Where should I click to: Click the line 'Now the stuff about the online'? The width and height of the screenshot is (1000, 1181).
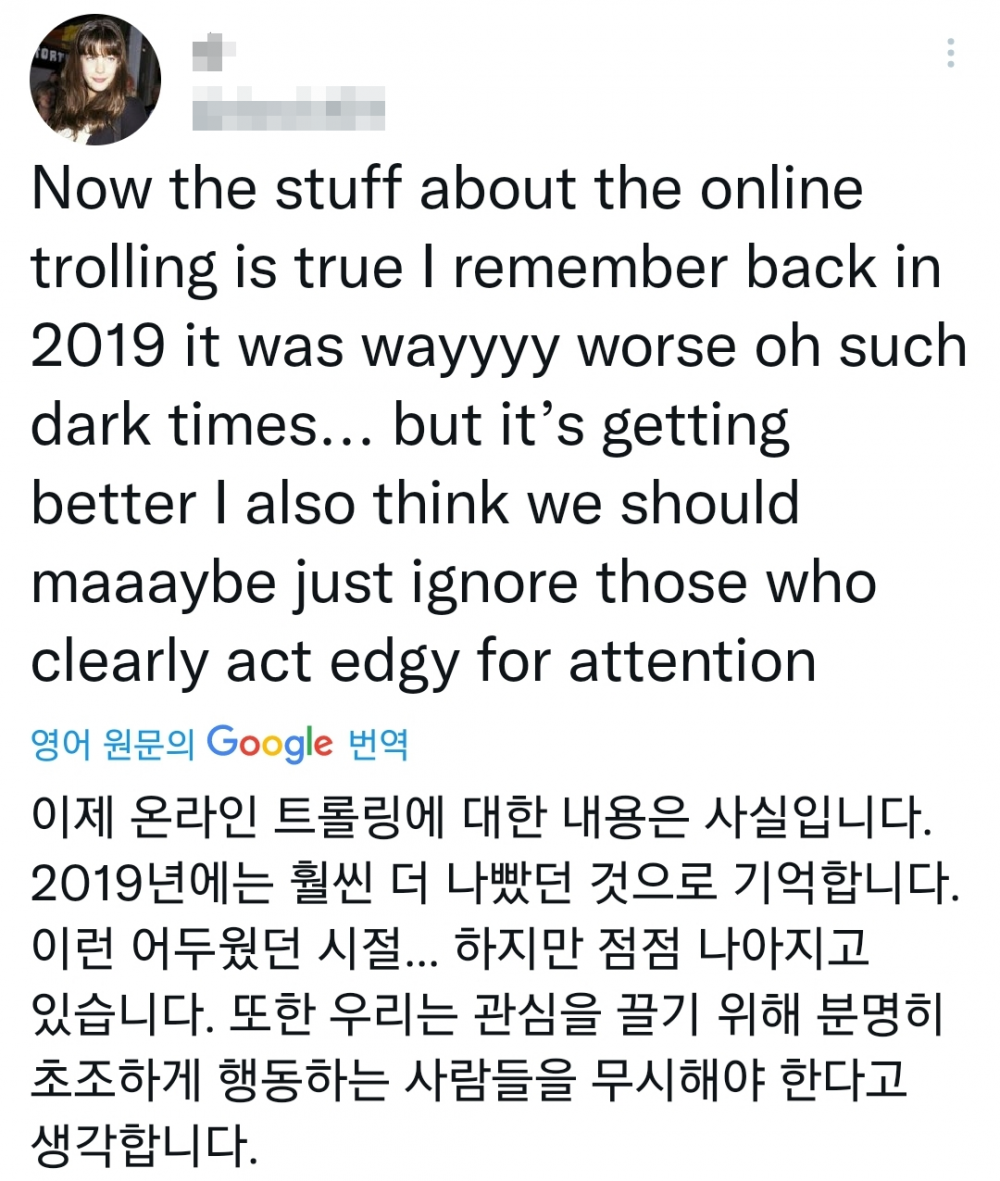click(447, 188)
